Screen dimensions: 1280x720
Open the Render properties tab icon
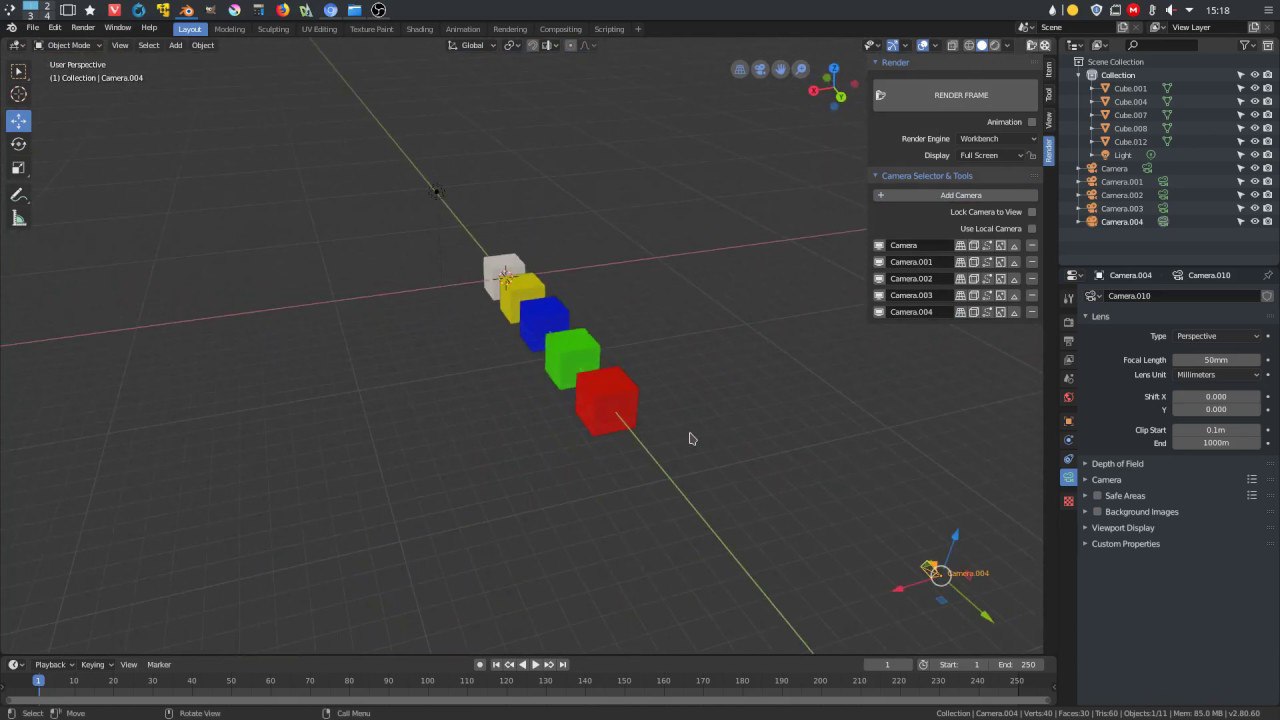click(x=1068, y=321)
